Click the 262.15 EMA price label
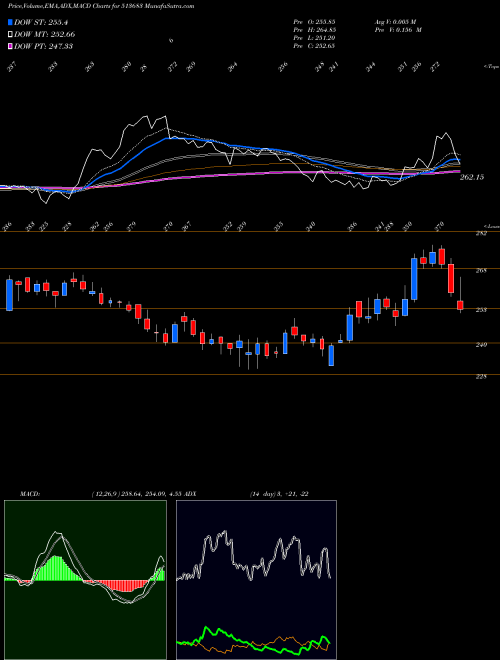This screenshot has width=500, height=660. 472,177
